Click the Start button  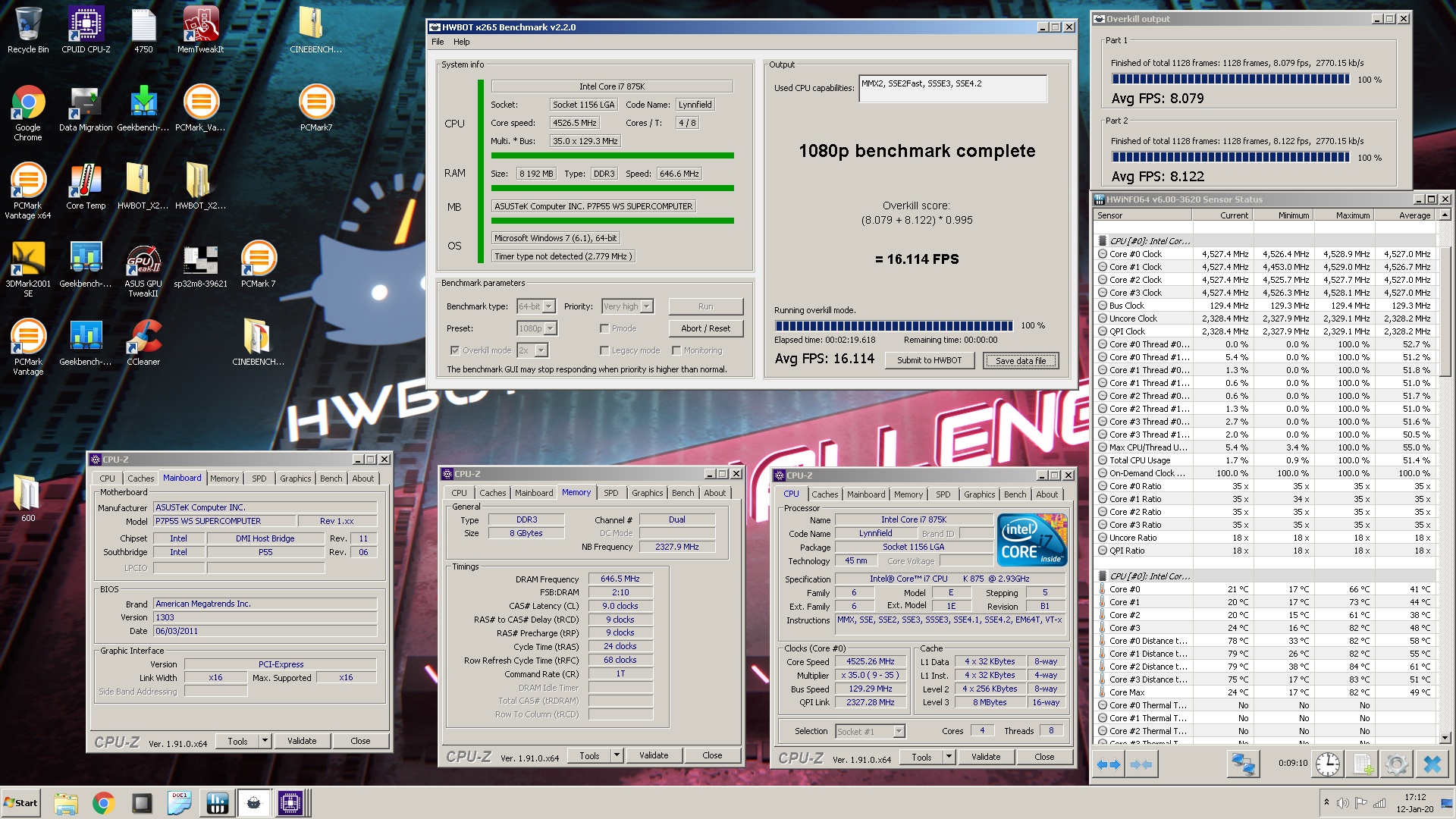click(x=21, y=803)
